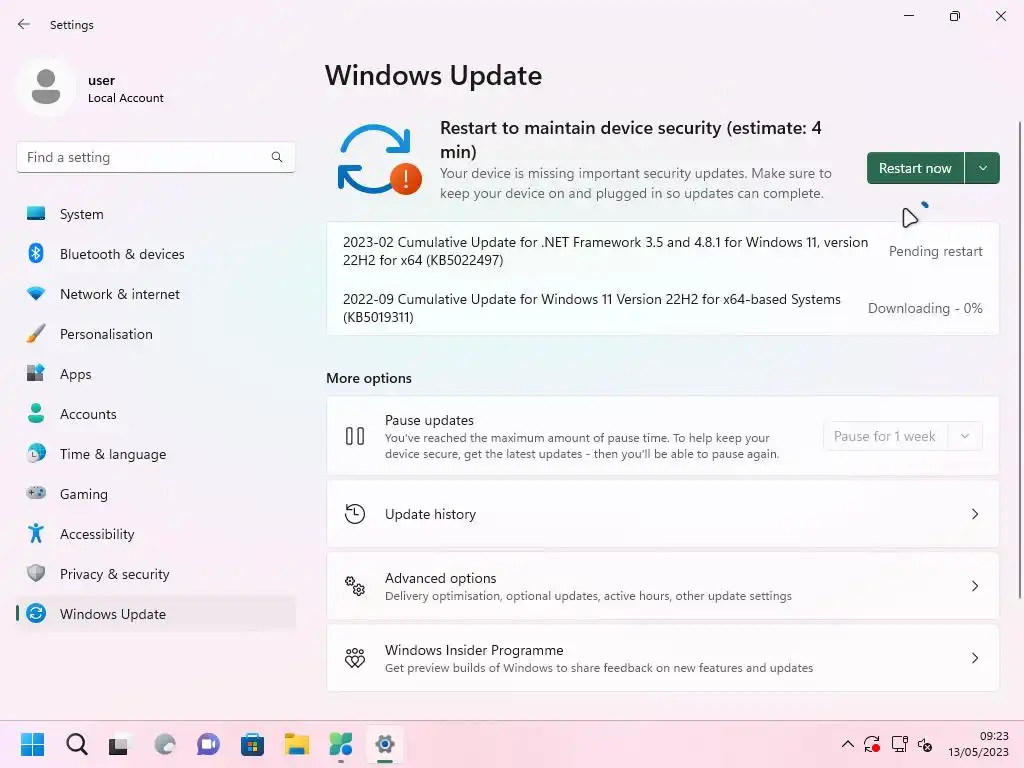Open Privacy & security settings
The image size is (1024, 768).
[155, 574]
